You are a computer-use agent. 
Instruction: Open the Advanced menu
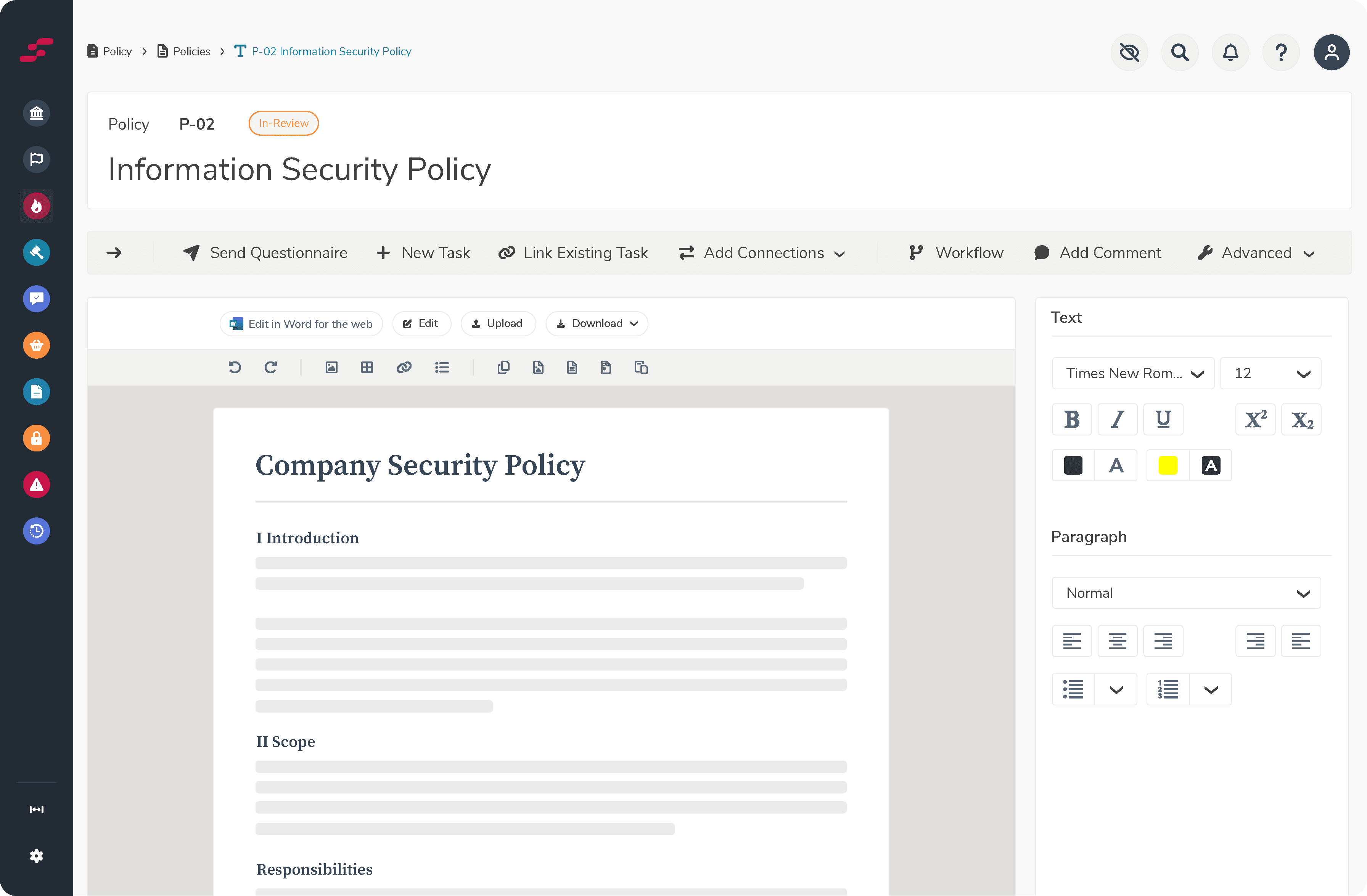pos(1256,252)
